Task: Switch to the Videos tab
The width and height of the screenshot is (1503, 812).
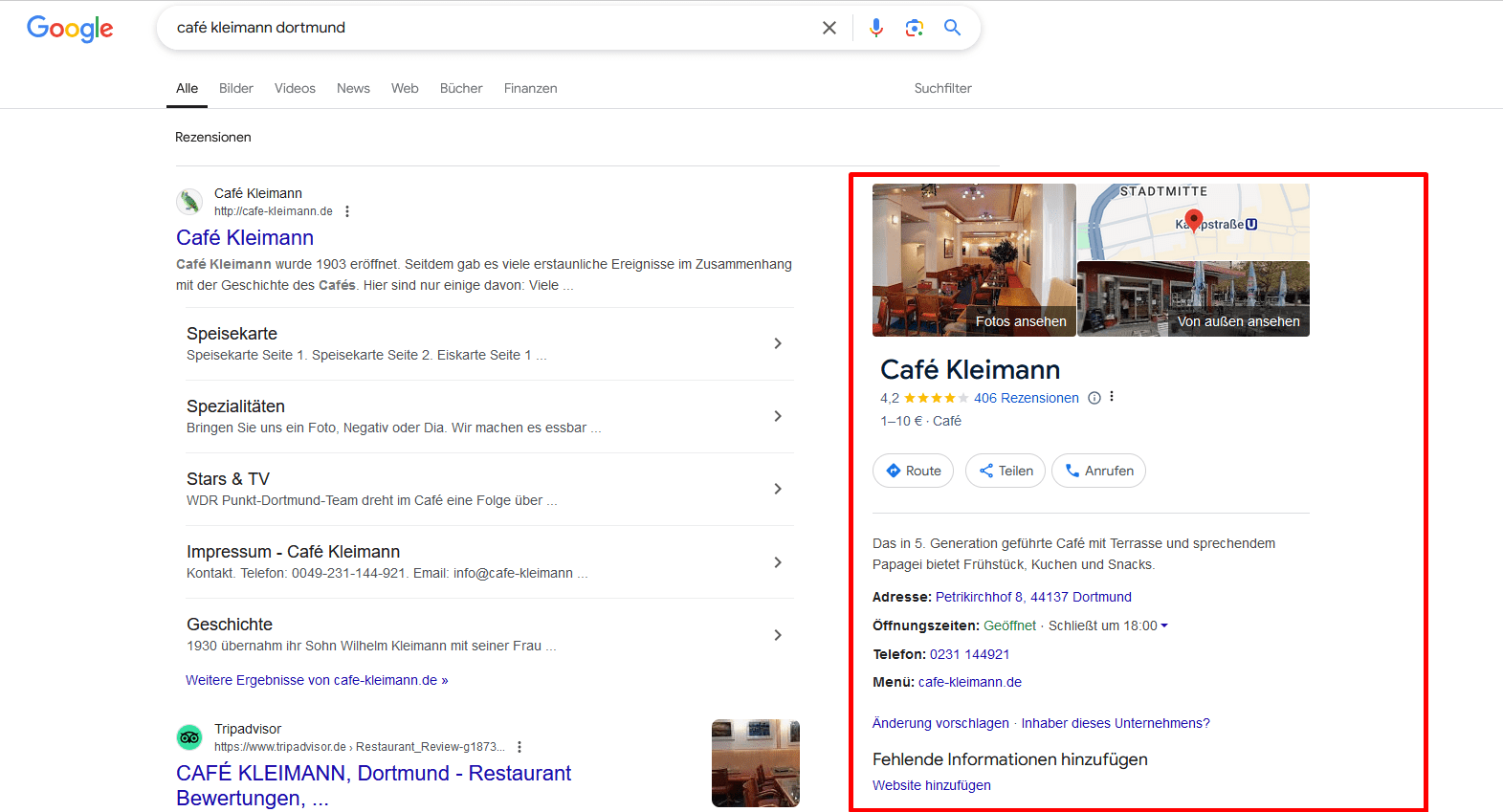Action: 295,88
